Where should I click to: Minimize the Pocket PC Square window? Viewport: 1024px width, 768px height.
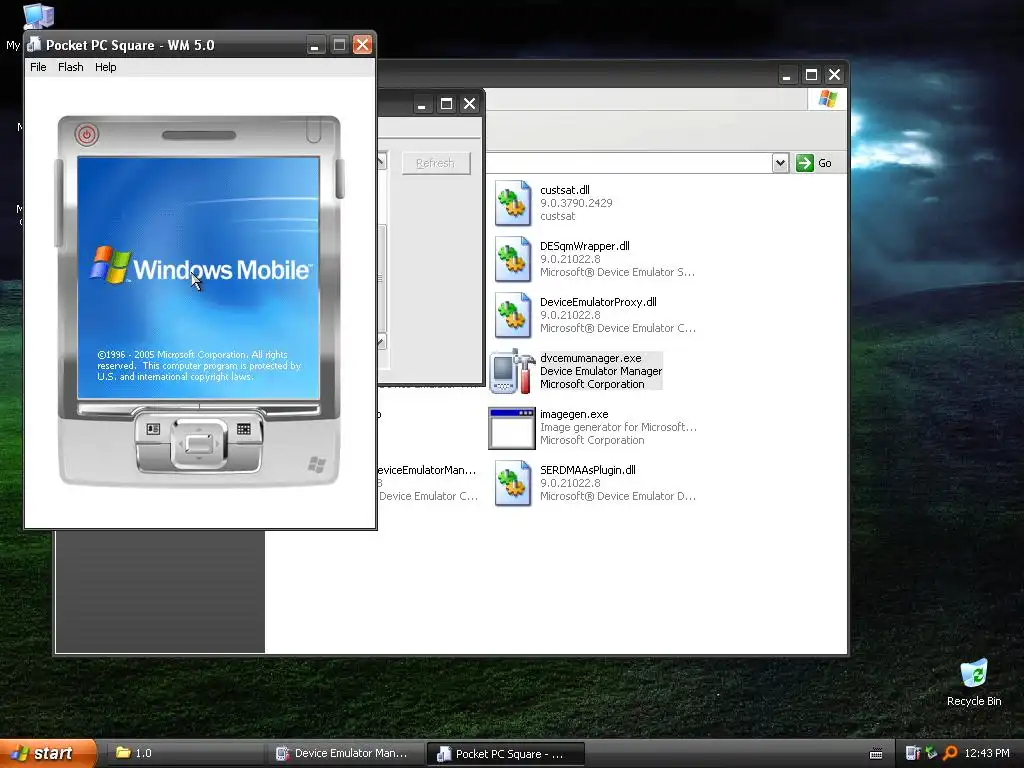(315, 45)
